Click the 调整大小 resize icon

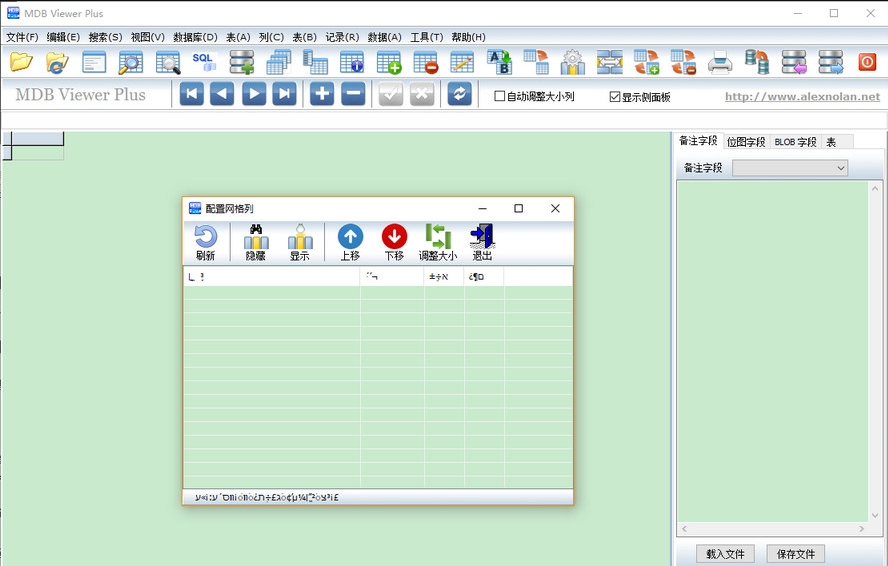click(x=438, y=242)
